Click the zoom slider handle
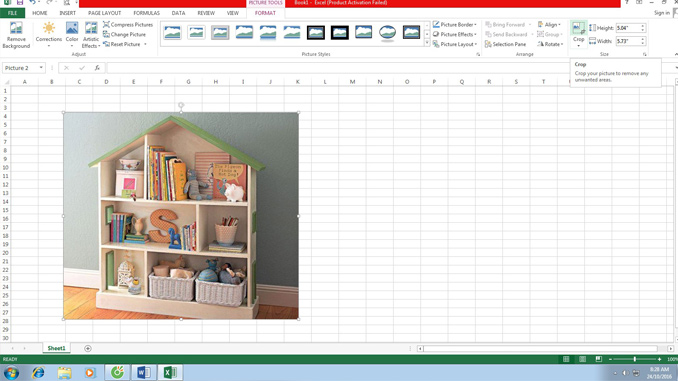 pyautogui.click(x=634, y=359)
